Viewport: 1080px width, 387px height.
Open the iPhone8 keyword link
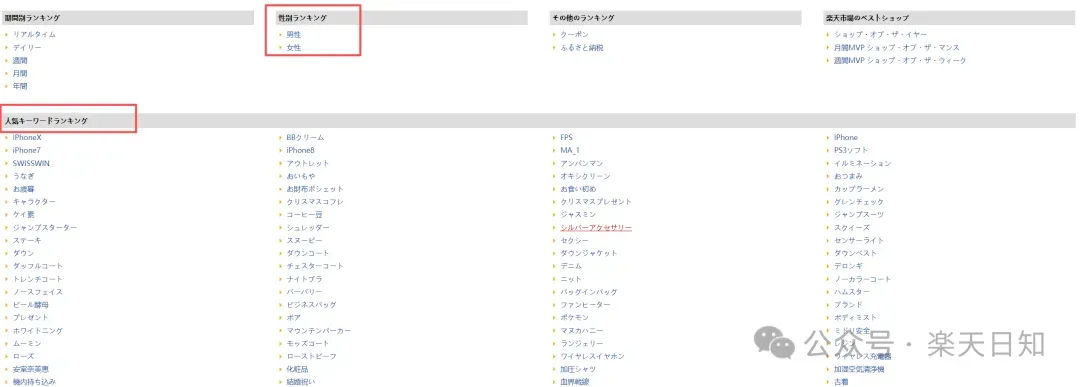pos(300,150)
